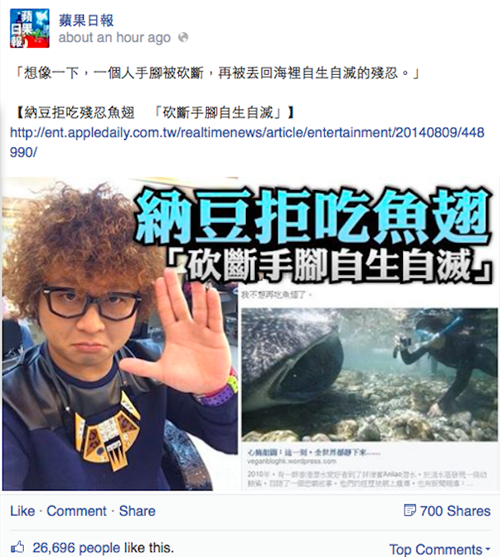View the 26,696 people who like this
The width and height of the screenshot is (500, 557).
[x=103, y=547]
